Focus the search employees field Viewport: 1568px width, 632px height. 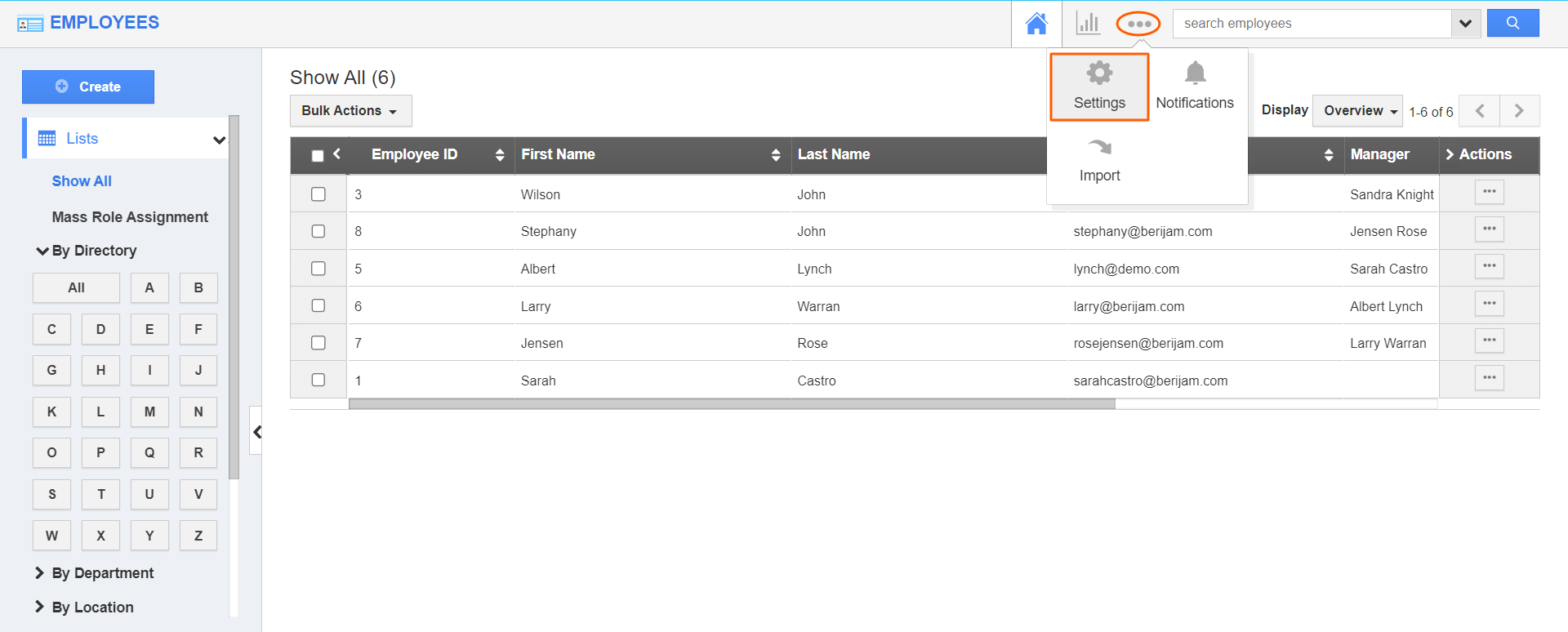tap(1312, 23)
